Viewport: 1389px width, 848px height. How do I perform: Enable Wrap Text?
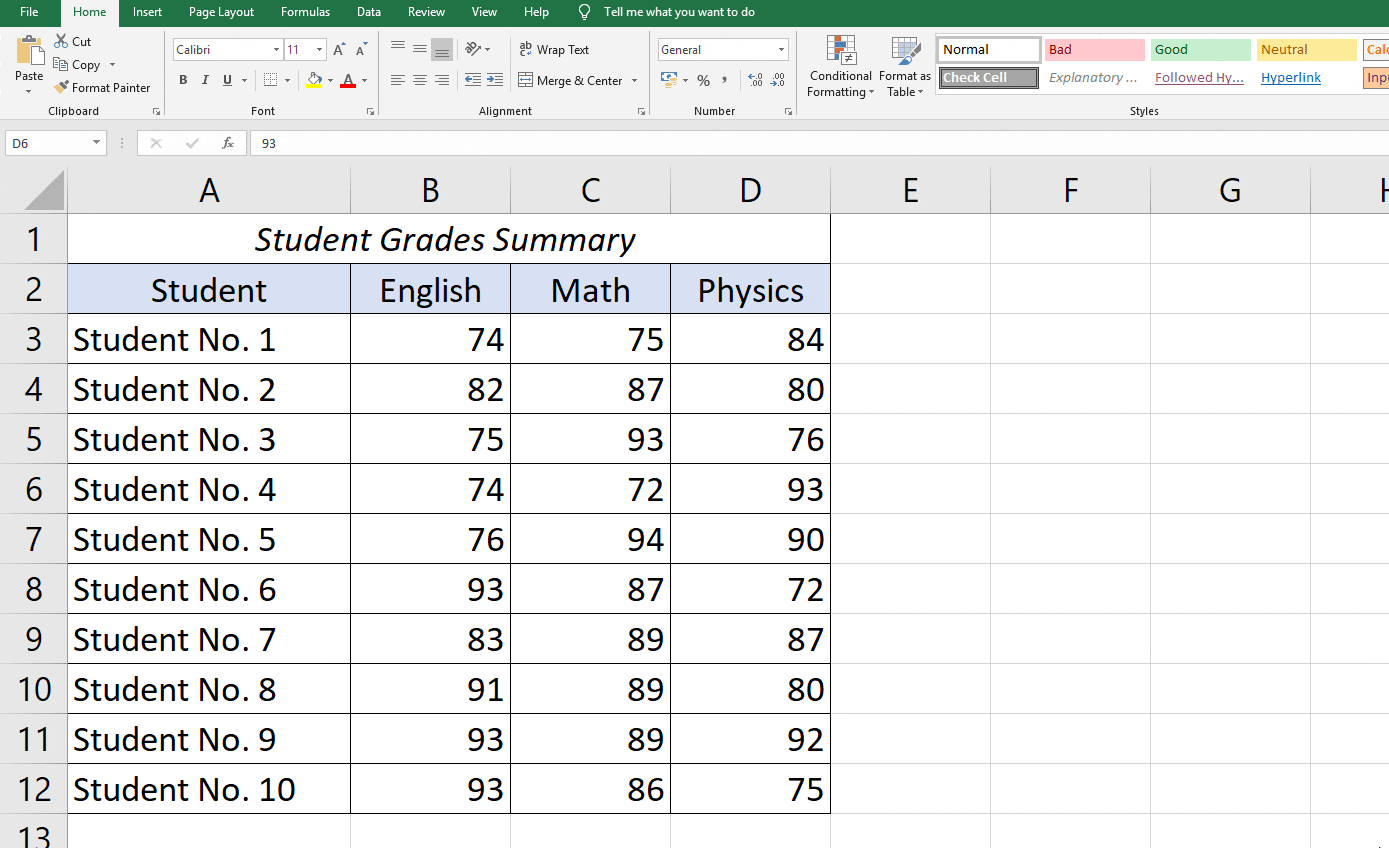point(554,49)
